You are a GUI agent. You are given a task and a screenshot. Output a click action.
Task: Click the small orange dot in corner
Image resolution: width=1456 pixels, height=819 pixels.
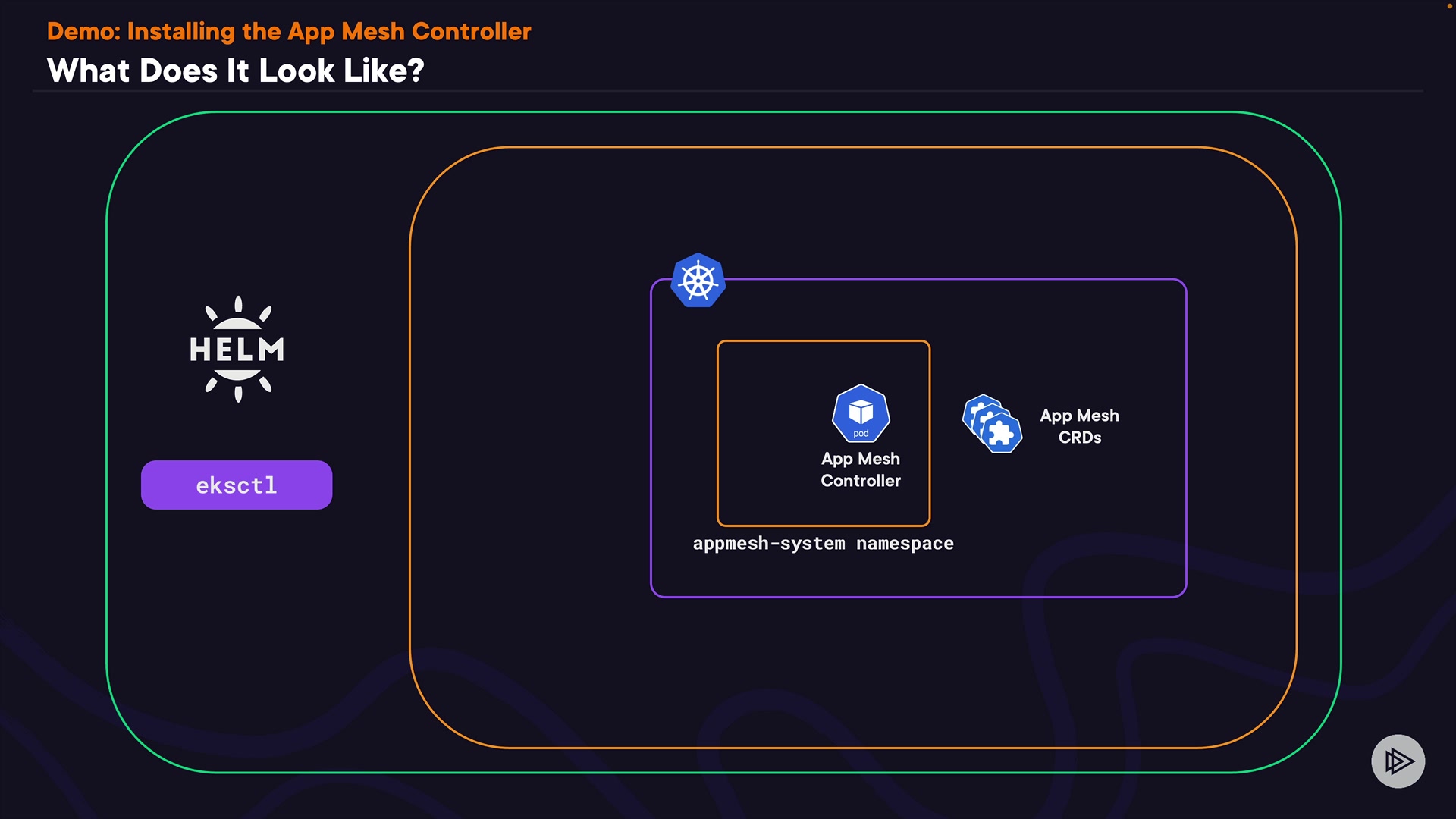coord(1448,6)
